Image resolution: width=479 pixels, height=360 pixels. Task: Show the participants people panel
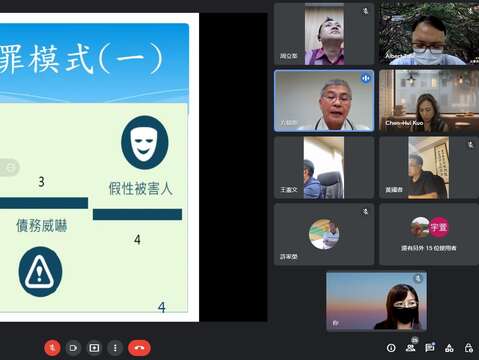coord(411,348)
